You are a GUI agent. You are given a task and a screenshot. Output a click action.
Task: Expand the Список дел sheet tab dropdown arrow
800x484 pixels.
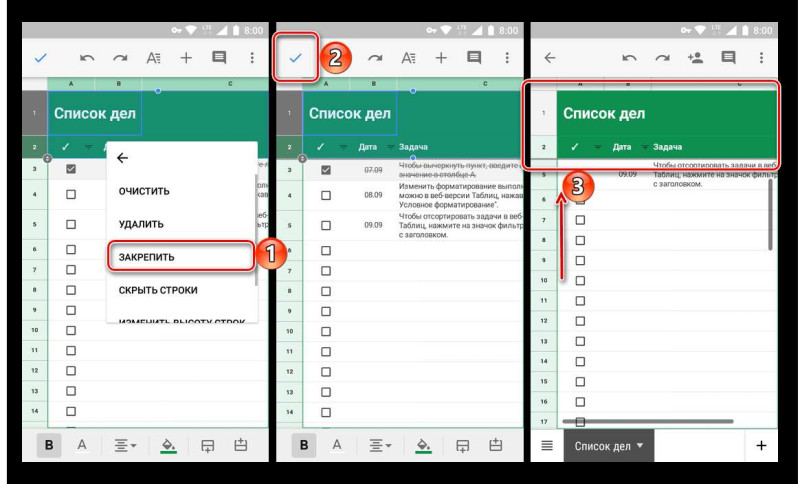(640, 445)
